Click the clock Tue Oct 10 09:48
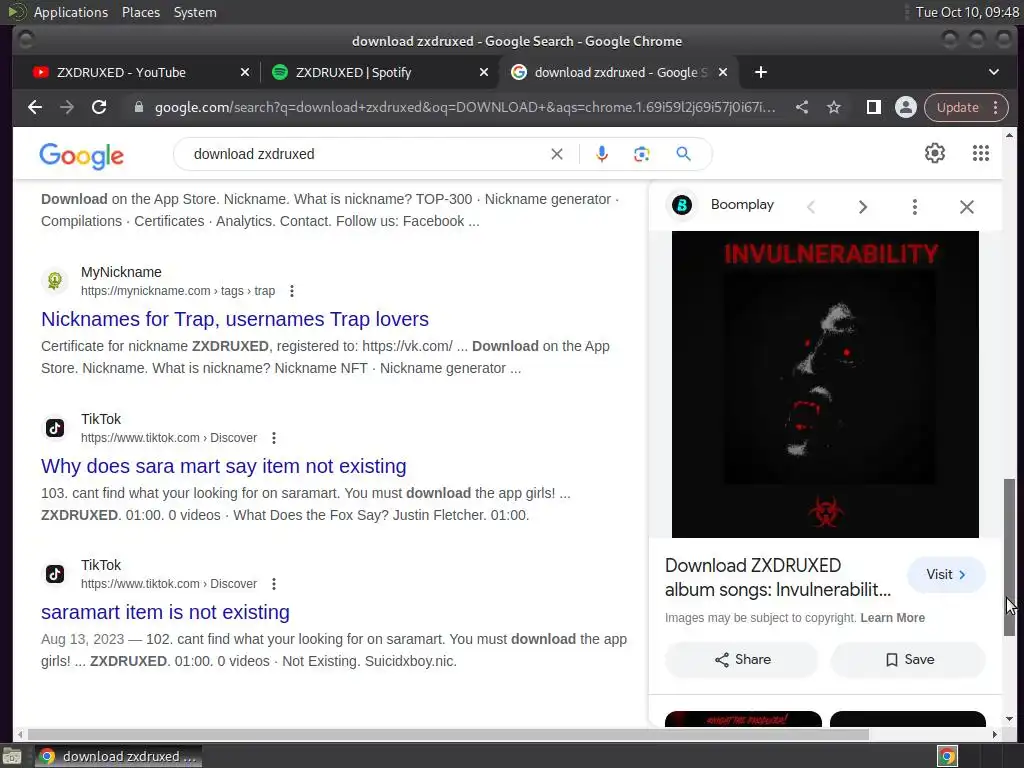The height and width of the screenshot is (768, 1024). pos(967,12)
